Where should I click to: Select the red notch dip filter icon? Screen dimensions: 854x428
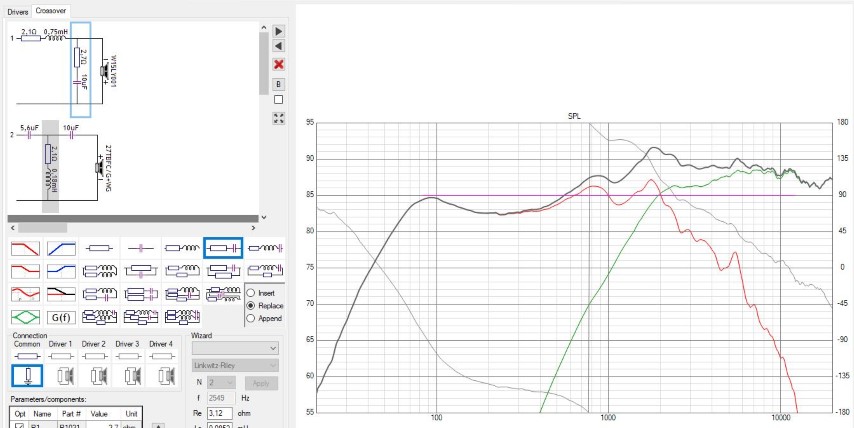(x=25, y=294)
